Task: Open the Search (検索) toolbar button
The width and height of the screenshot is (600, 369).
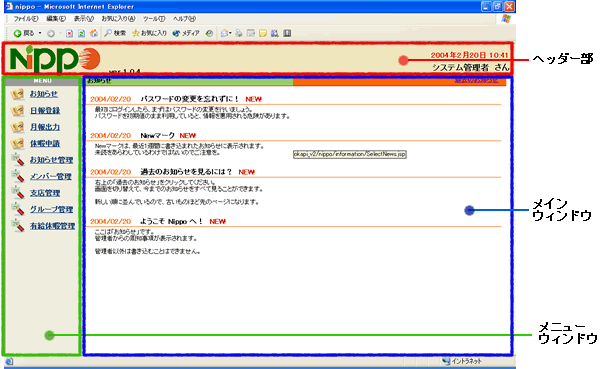Action: (x=115, y=33)
